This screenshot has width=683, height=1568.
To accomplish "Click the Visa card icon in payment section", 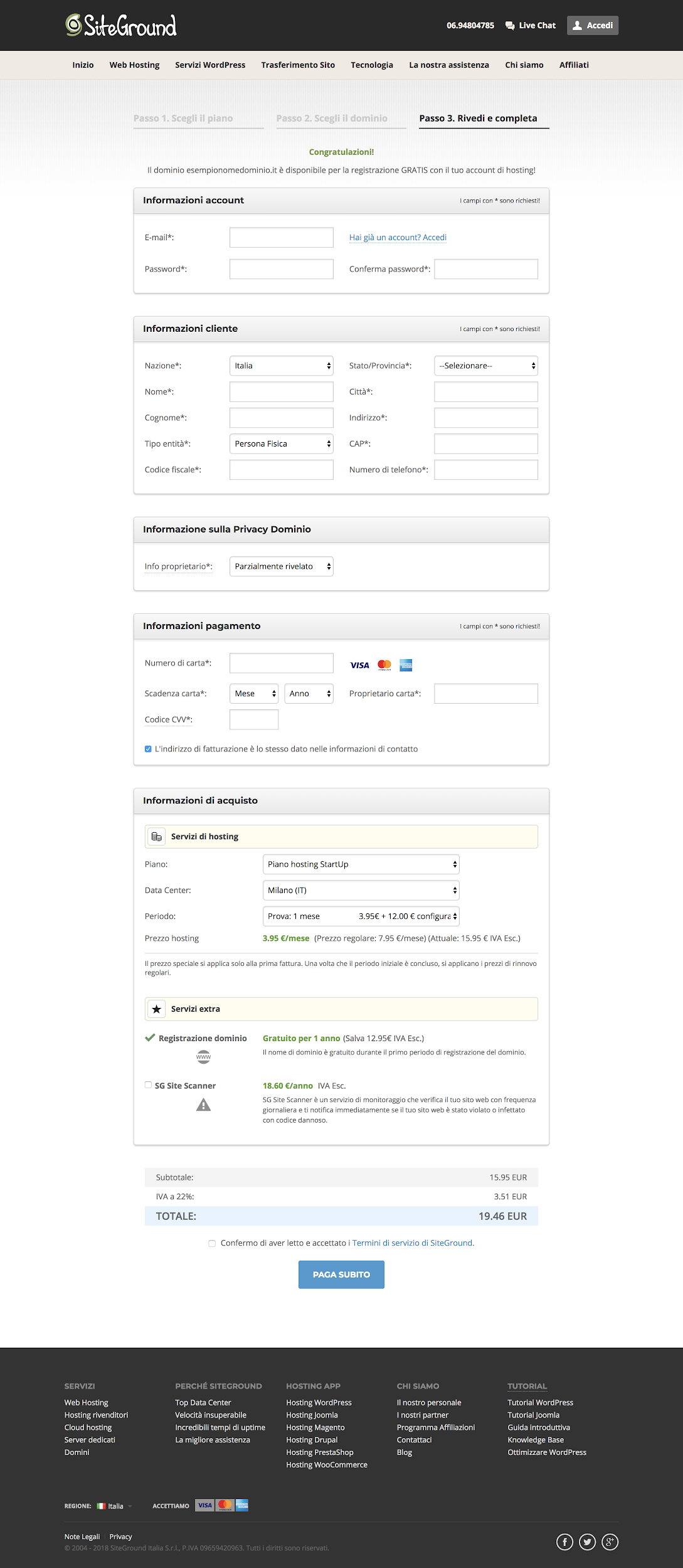I will [359, 665].
